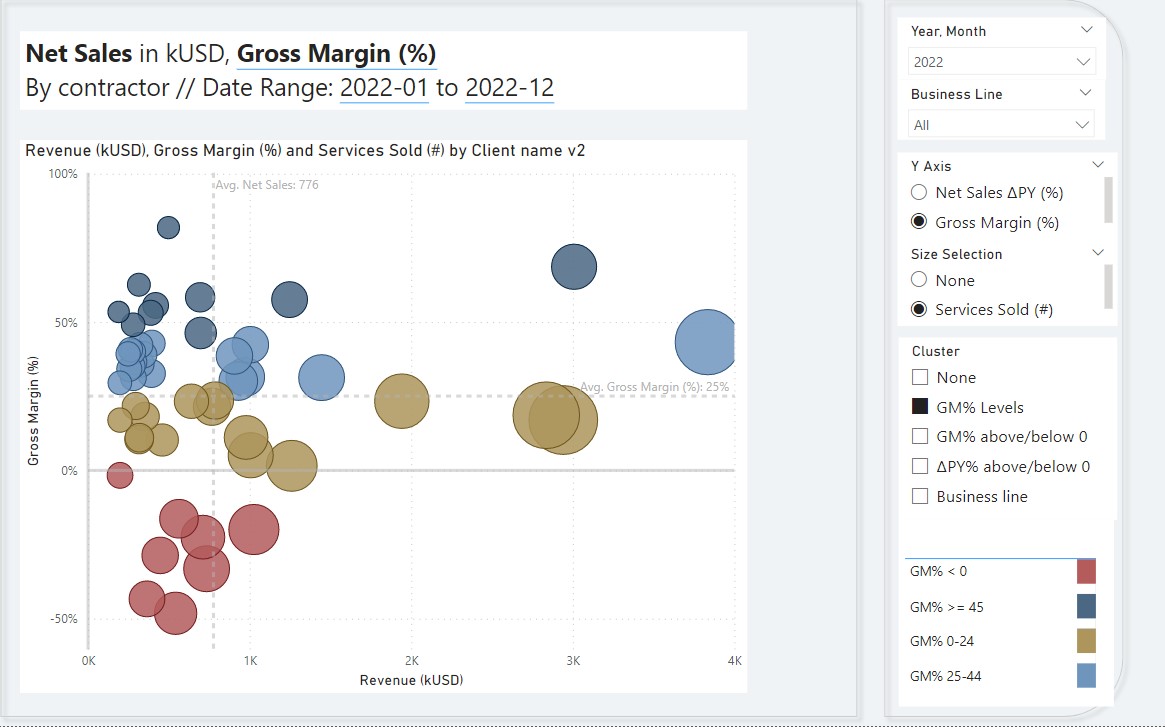Click the dark blue GM% >= 45 swatch
The height and width of the screenshot is (727, 1165).
tap(1086, 607)
